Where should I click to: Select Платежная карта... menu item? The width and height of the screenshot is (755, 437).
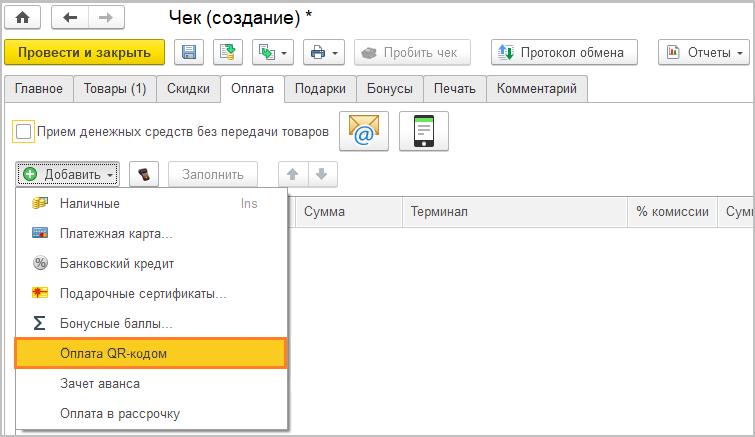pos(151,233)
